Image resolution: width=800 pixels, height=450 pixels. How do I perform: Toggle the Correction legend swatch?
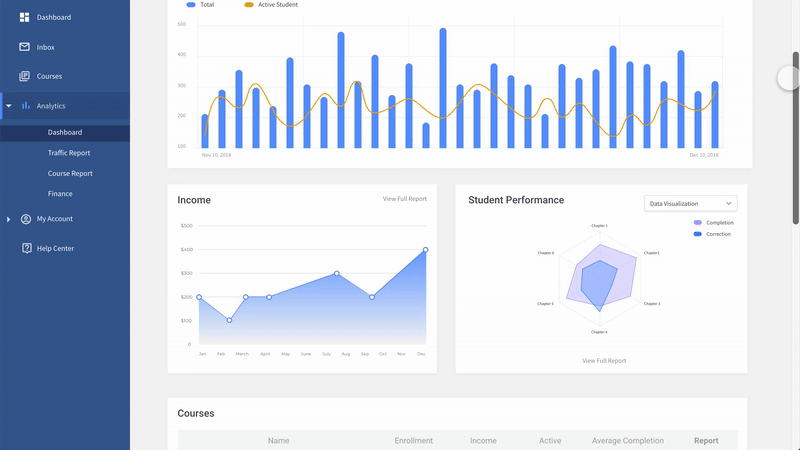697,234
